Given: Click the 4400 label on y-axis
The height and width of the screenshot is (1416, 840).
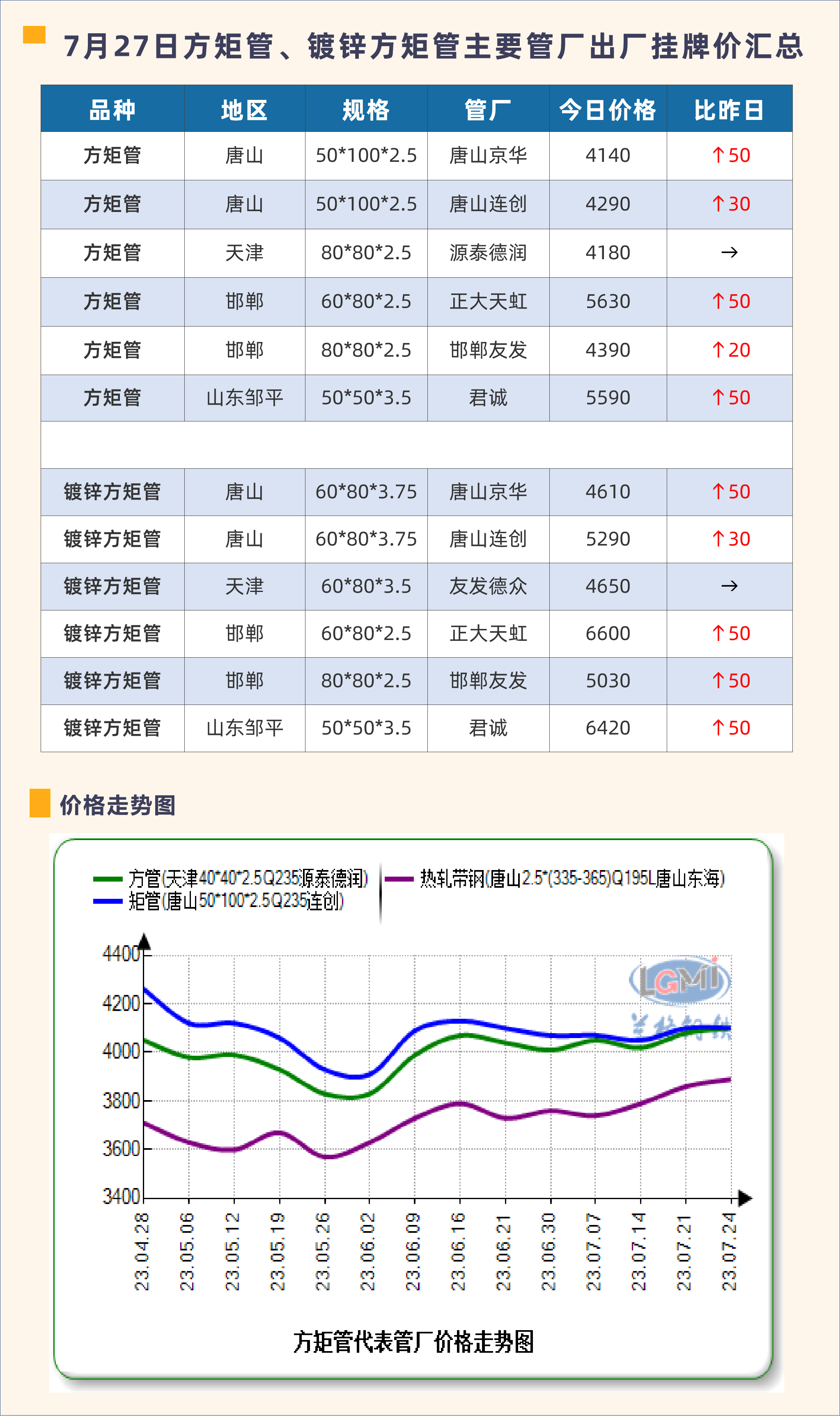Looking at the screenshot, I should pos(121,954).
